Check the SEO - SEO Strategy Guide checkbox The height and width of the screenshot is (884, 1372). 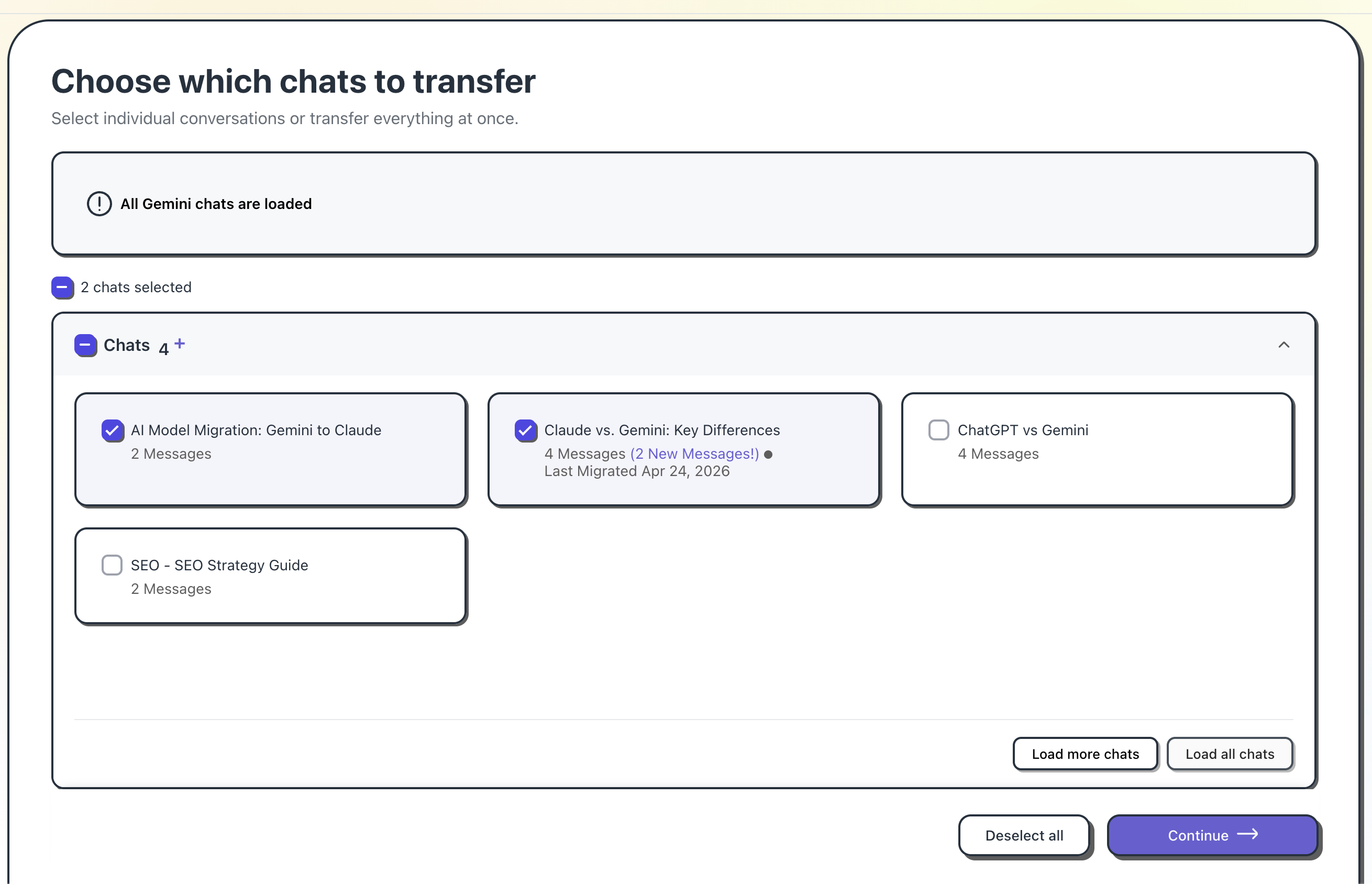point(112,566)
